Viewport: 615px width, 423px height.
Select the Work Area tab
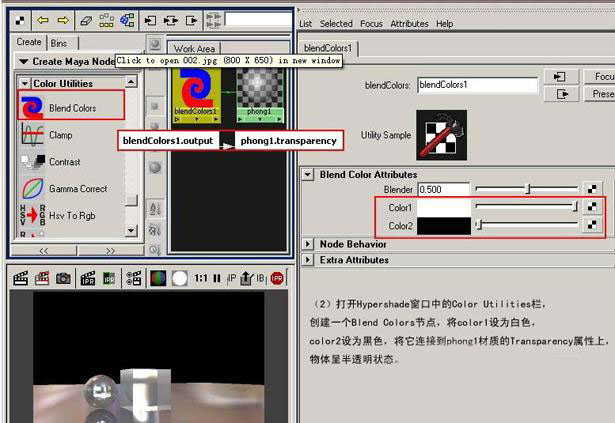point(195,49)
